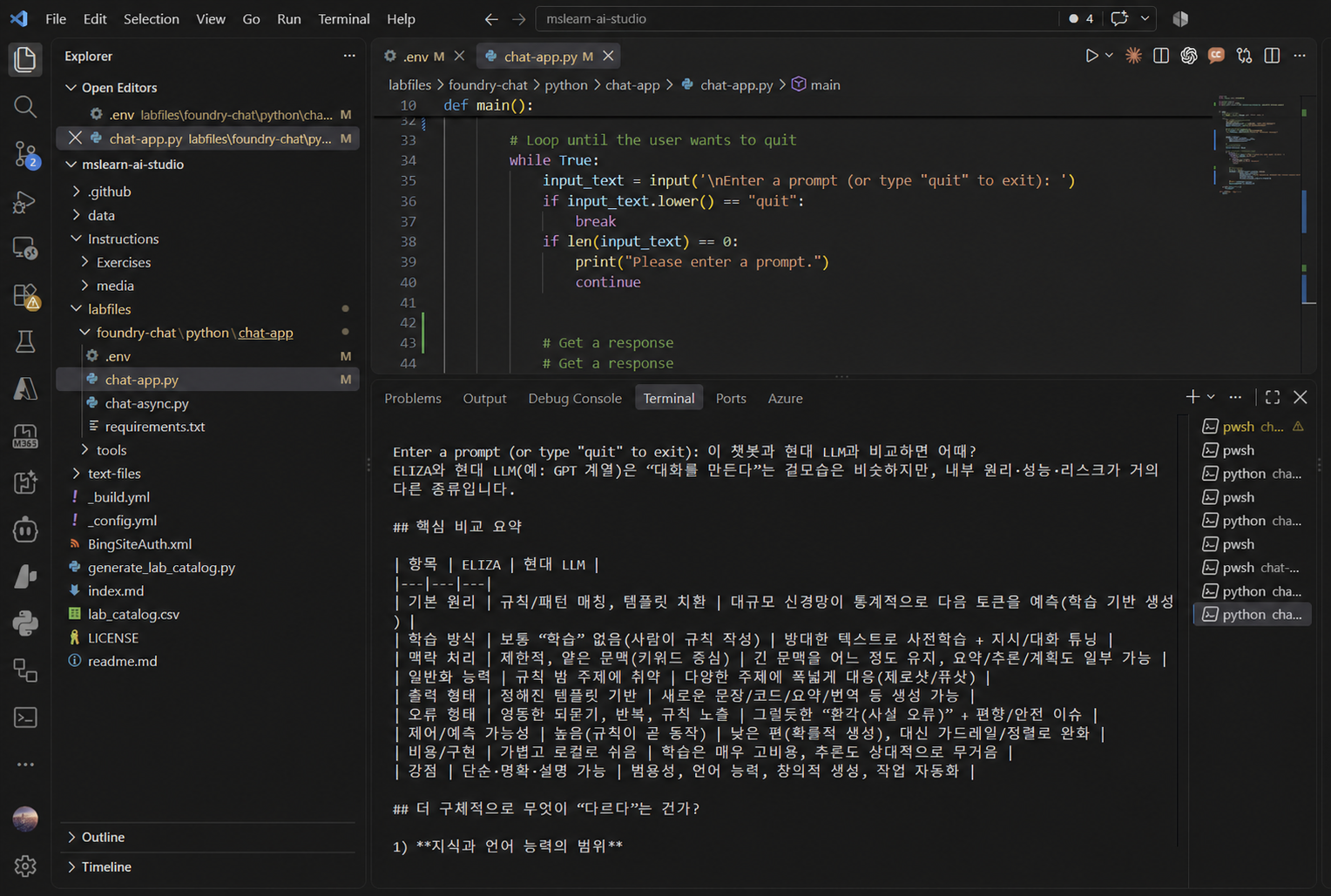Image resolution: width=1331 pixels, height=896 pixels.
Task: Switch to the Ports panel tab
Action: [731, 398]
